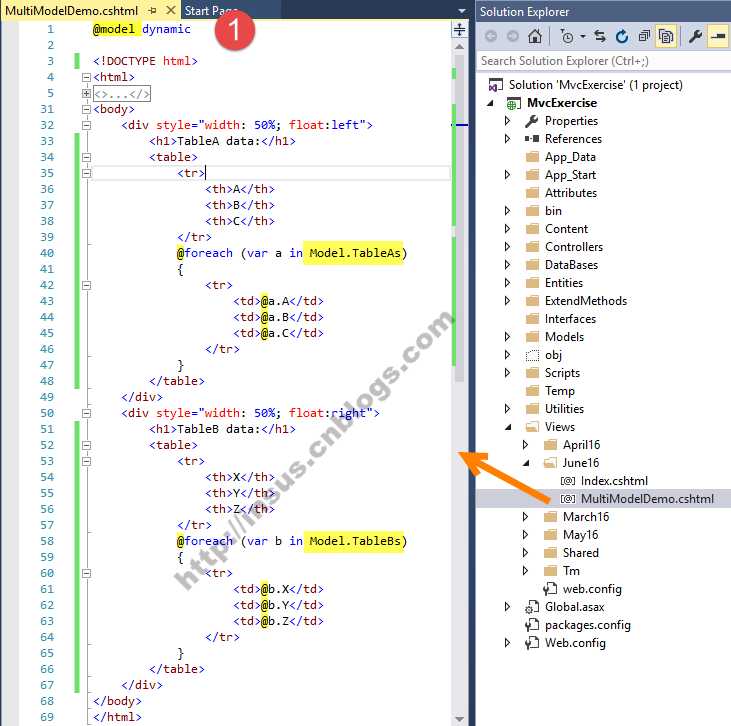Select the DataBases folder
Viewport: 731px width, 726px height.
point(571,265)
